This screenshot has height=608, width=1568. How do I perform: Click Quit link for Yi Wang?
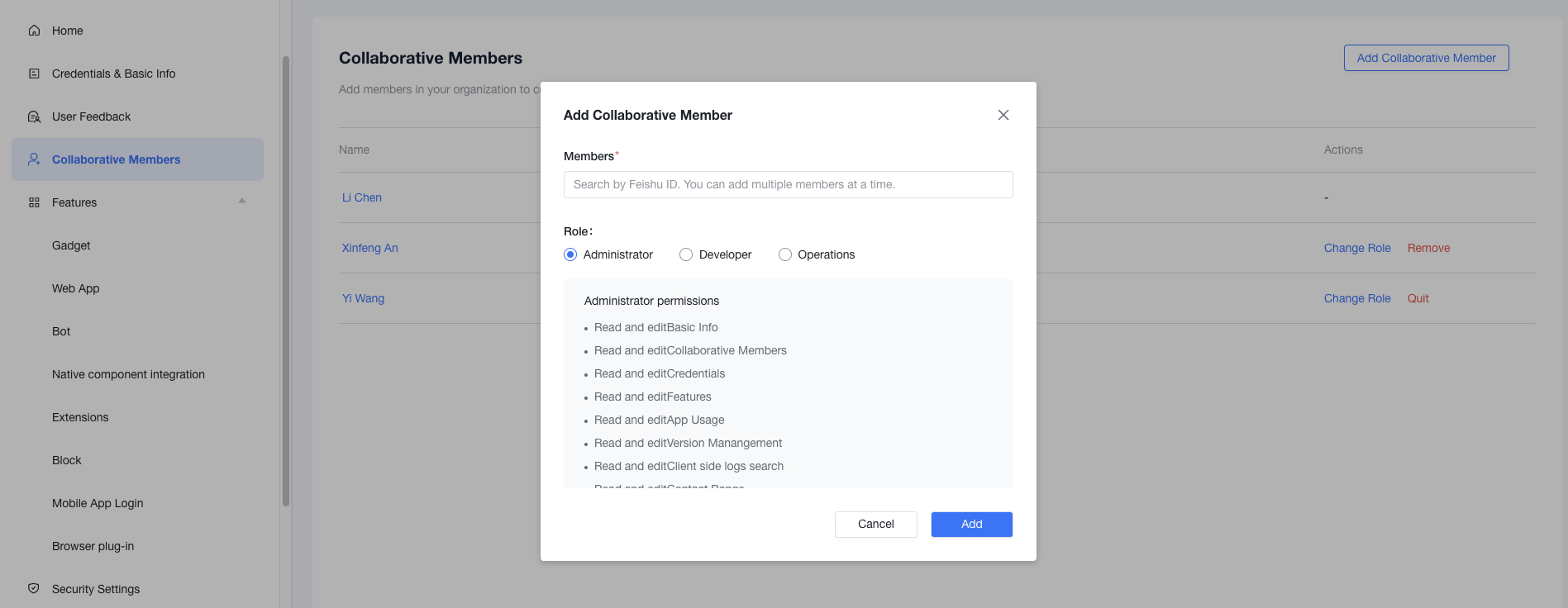tap(1418, 298)
